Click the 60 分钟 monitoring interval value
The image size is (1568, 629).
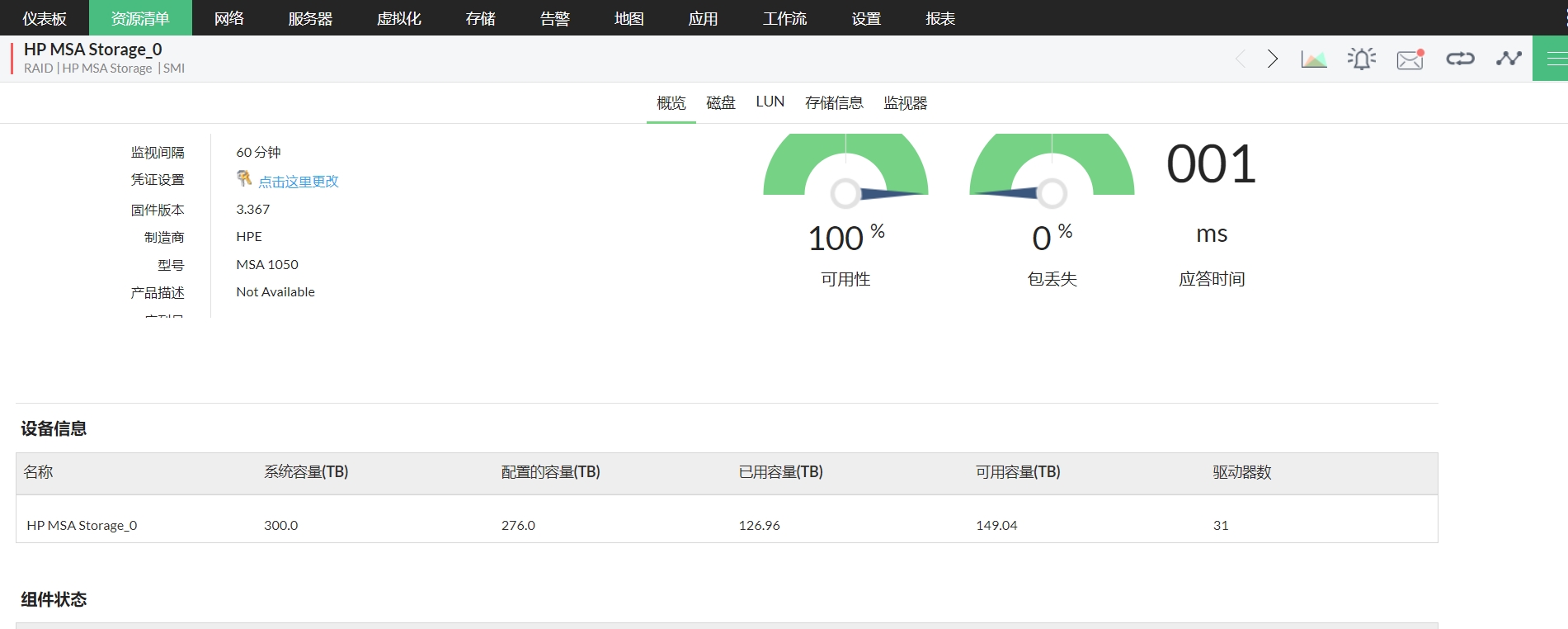pyautogui.click(x=258, y=153)
